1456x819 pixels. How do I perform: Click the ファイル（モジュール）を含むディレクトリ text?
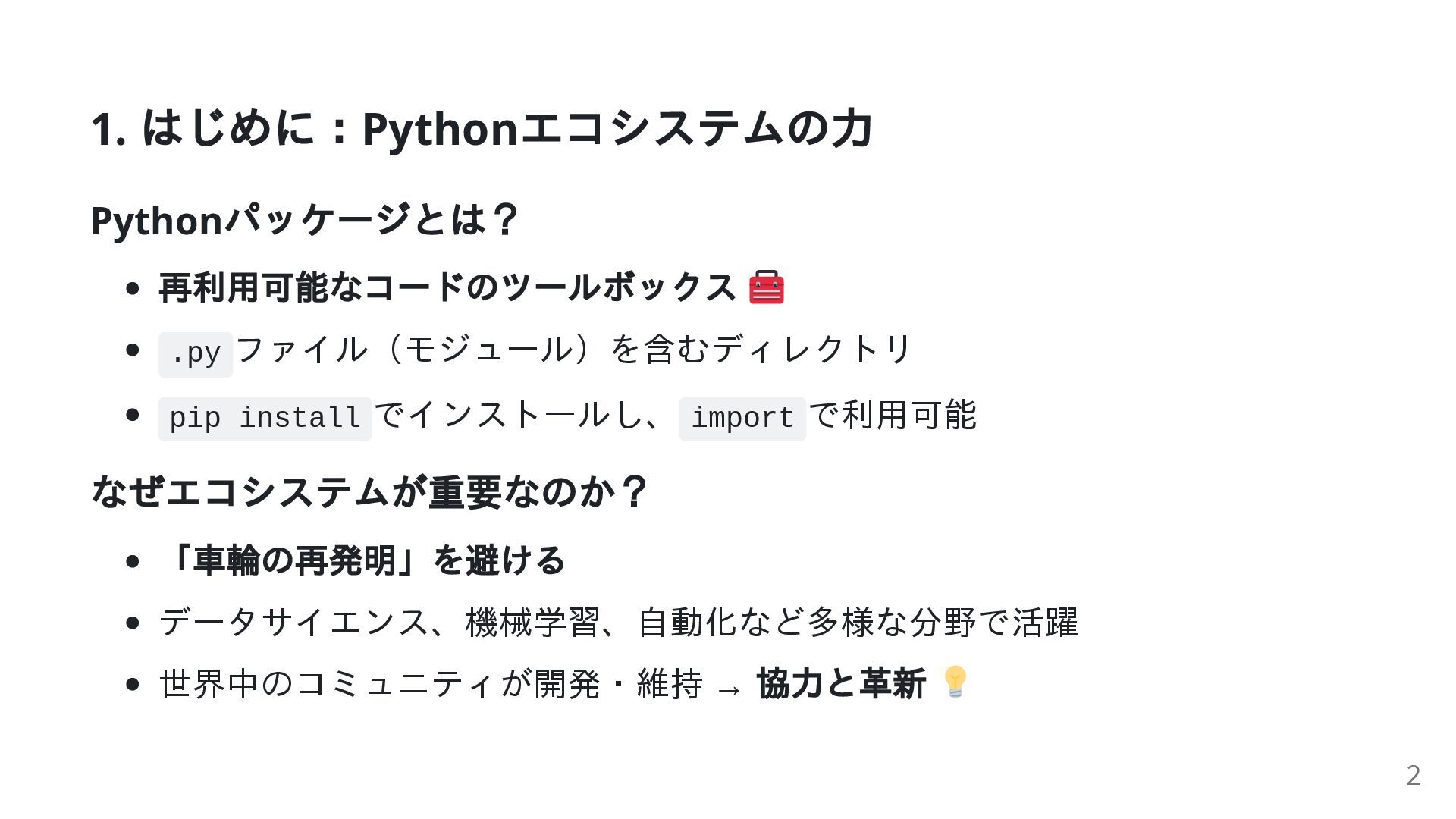(573, 350)
